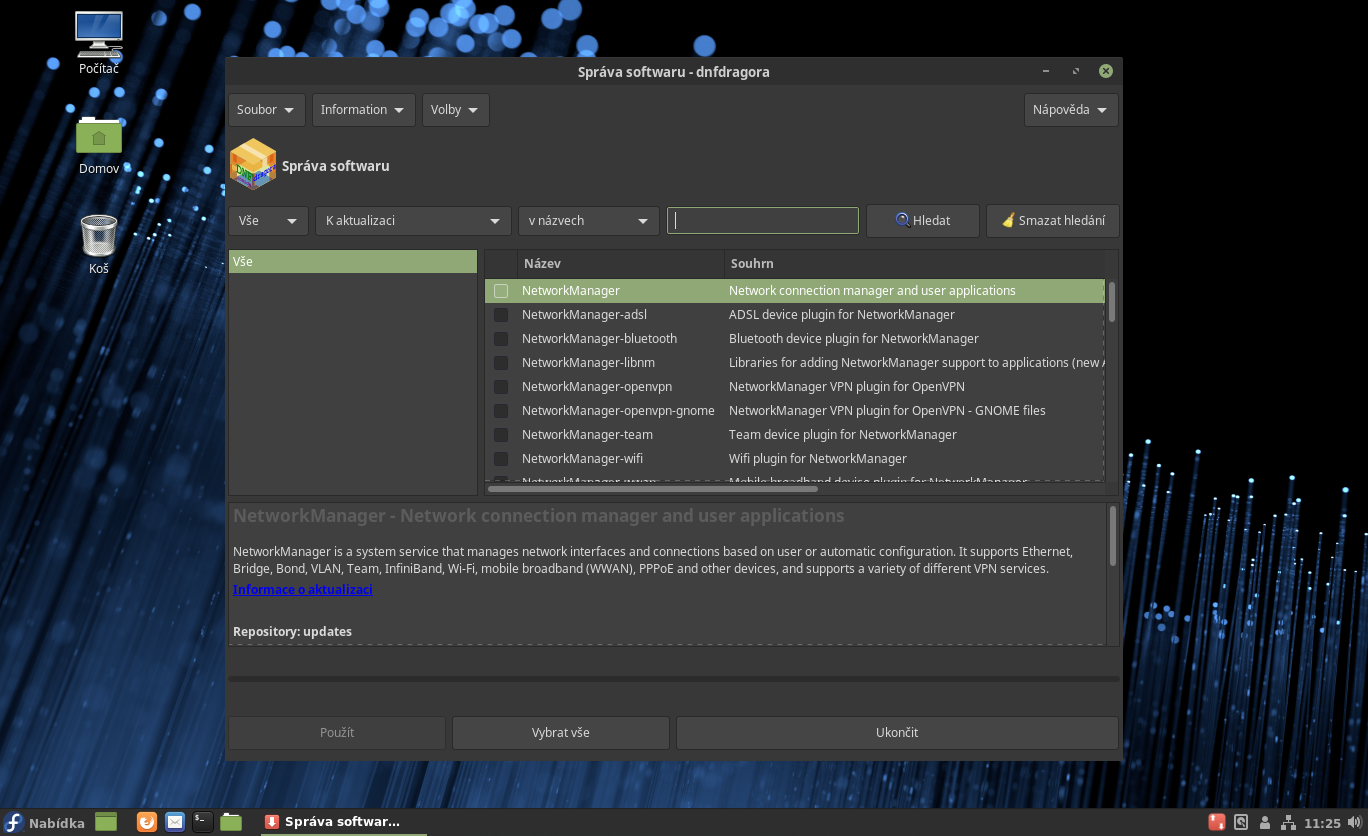1368x836 pixels.
Task: Tick the NetworkManager-adsl checkbox
Action: click(501, 315)
